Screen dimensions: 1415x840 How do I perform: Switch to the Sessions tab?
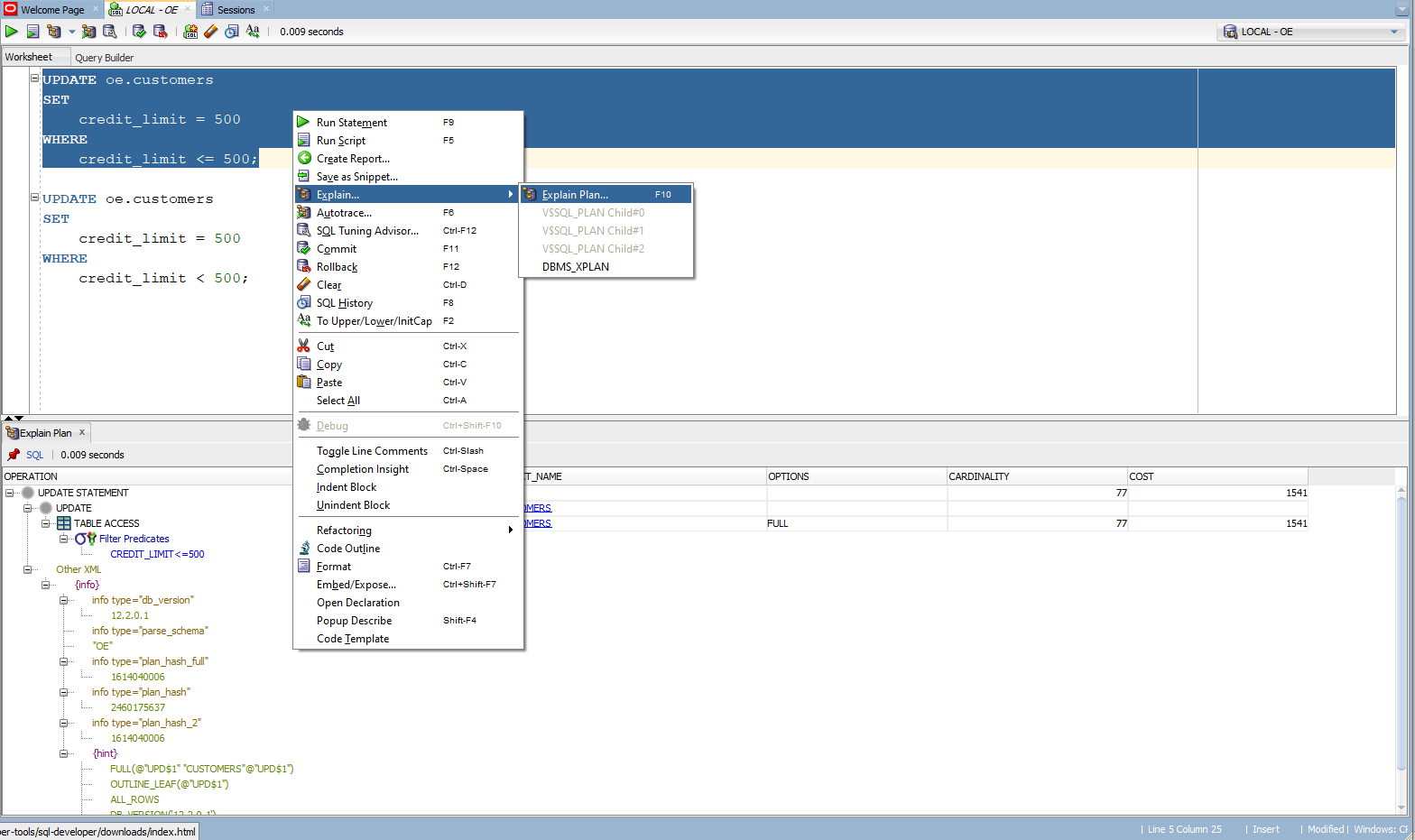[x=236, y=10]
